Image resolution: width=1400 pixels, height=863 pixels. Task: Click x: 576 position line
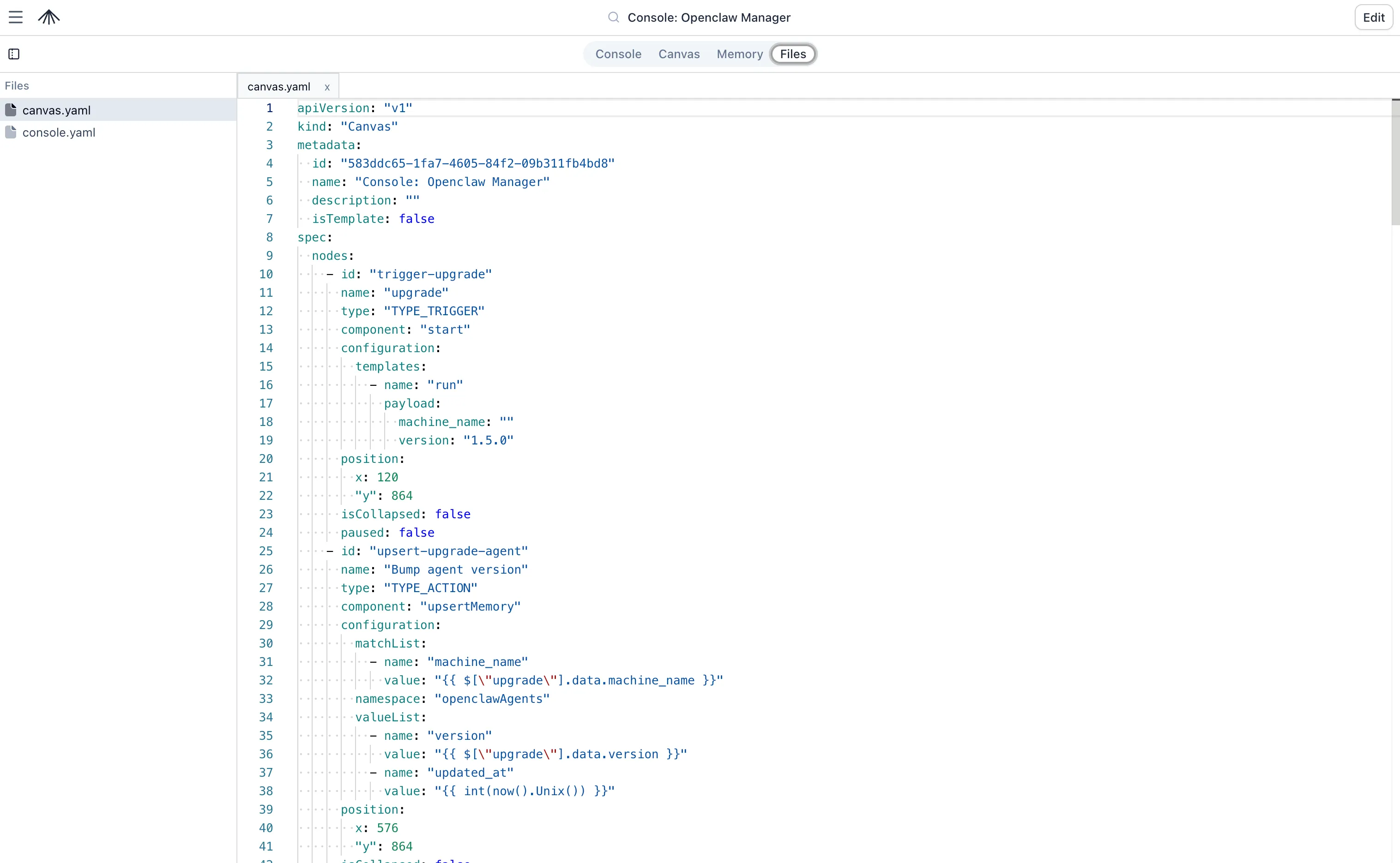(377, 827)
